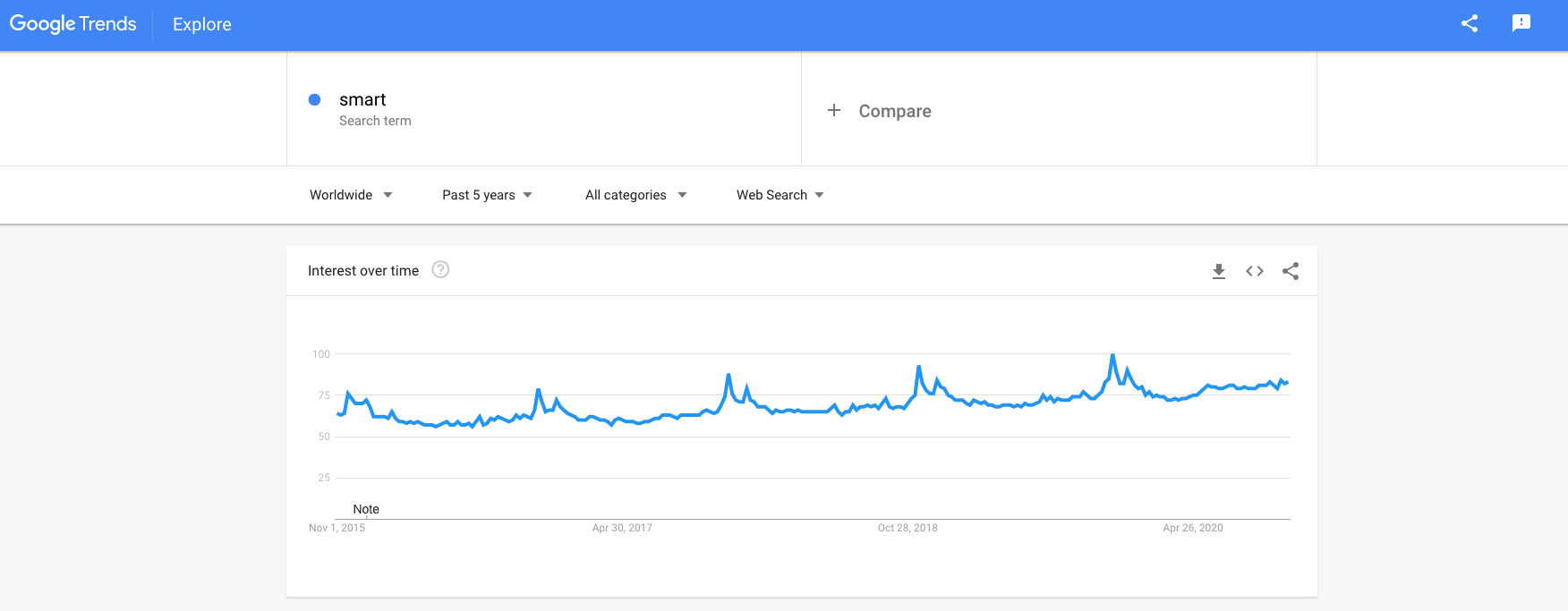Click the peak of the trend line in 2020
This screenshot has height=611, width=1568.
point(1112,356)
